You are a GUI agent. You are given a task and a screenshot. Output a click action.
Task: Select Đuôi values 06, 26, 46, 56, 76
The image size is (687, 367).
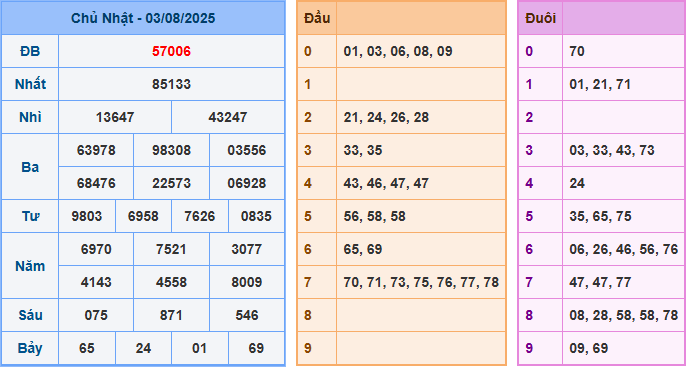pyautogui.click(x=623, y=249)
